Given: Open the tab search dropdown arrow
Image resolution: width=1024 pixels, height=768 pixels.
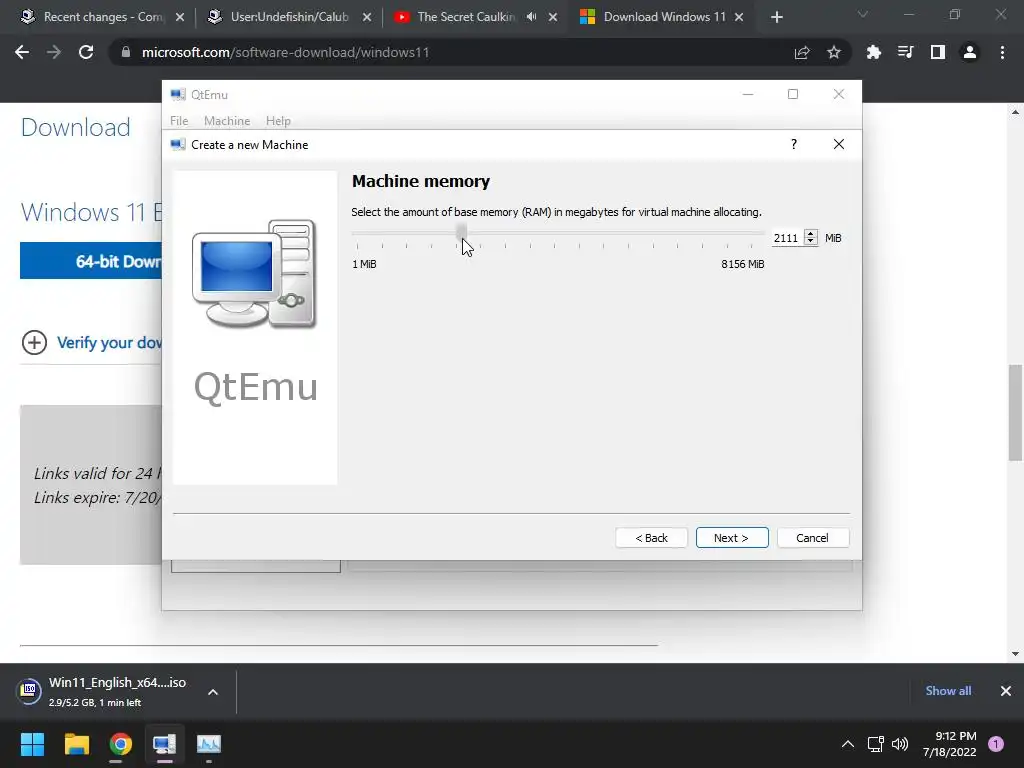Looking at the screenshot, I should [863, 14].
